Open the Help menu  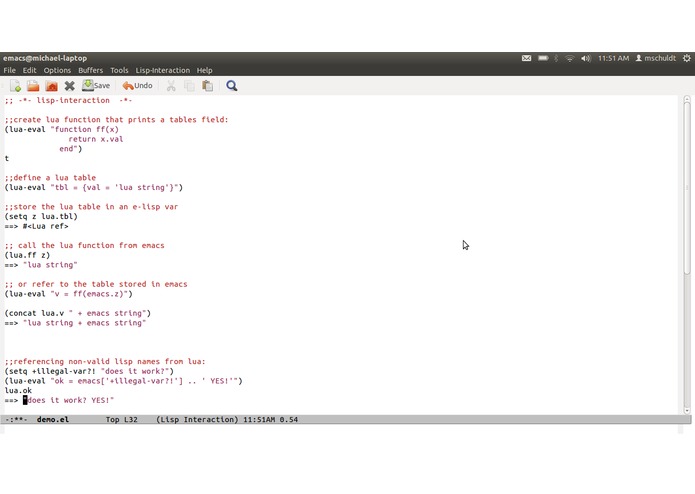pyautogui.click(x=204, y=70)
